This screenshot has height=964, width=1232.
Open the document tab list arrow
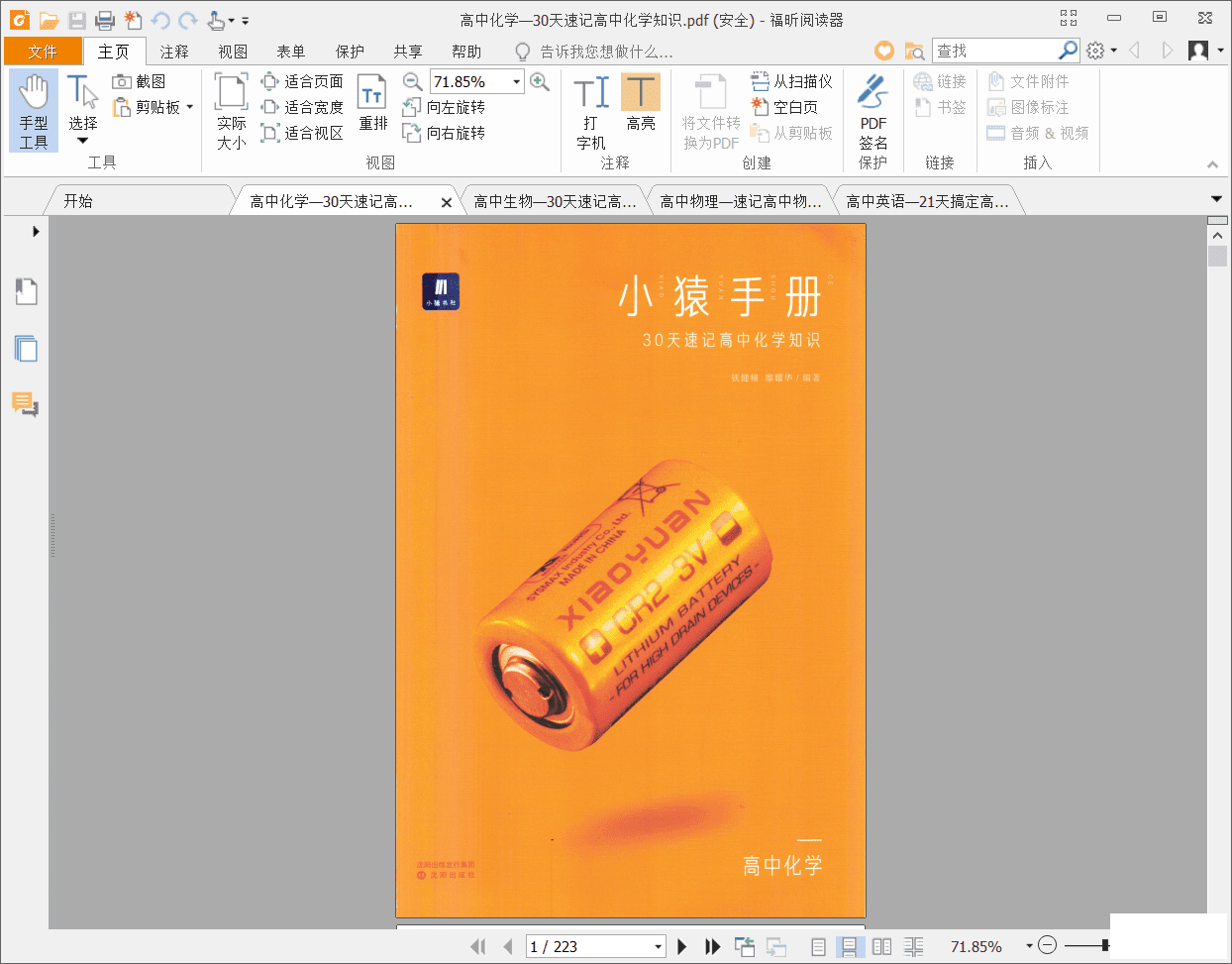(1217, 199)
